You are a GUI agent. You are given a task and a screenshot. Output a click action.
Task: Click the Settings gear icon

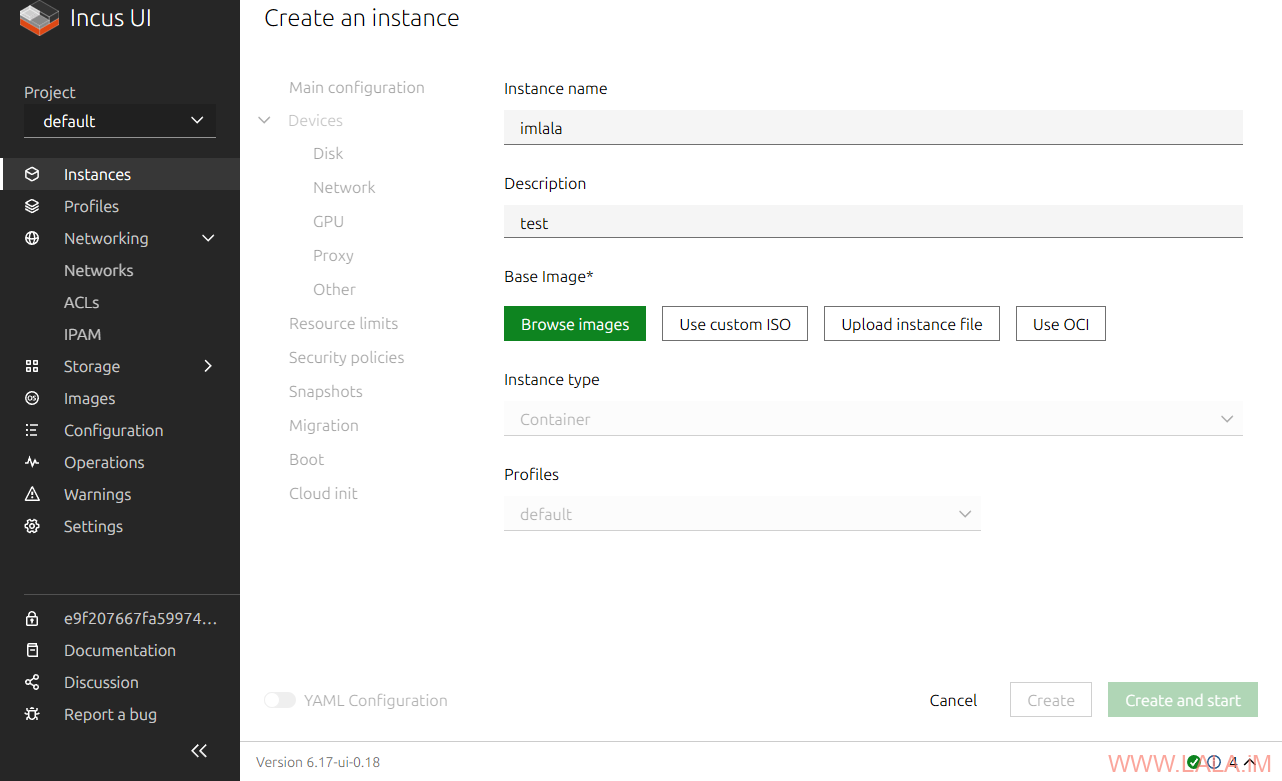pos(32,526)
